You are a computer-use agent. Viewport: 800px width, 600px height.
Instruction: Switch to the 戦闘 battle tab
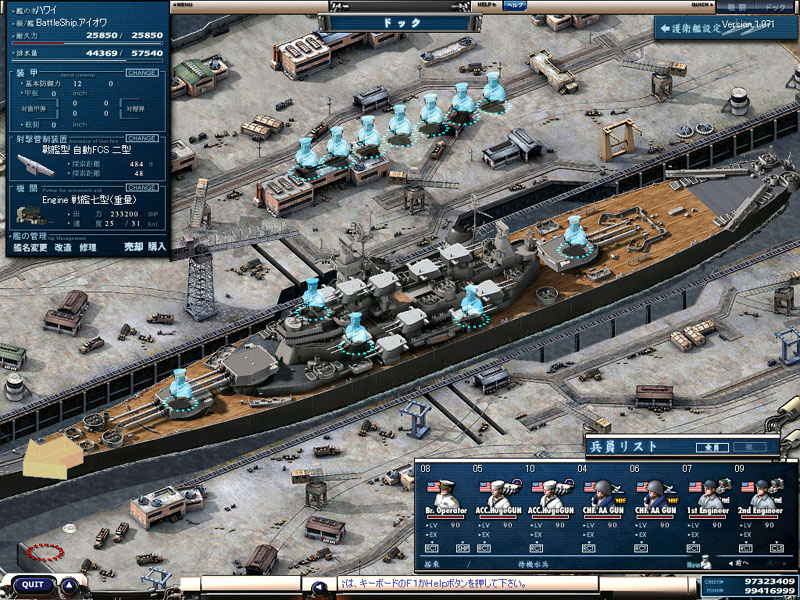pos(736,7)
